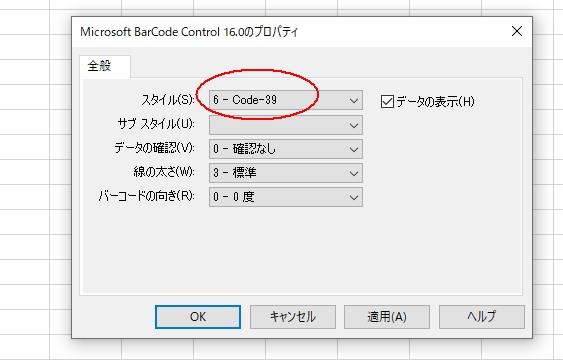Image resolution: width=563 pixels, height=360 pixels.
Task: Open the スタイル(S) dropdown showing Code-39
Action: tap(286, 100)
